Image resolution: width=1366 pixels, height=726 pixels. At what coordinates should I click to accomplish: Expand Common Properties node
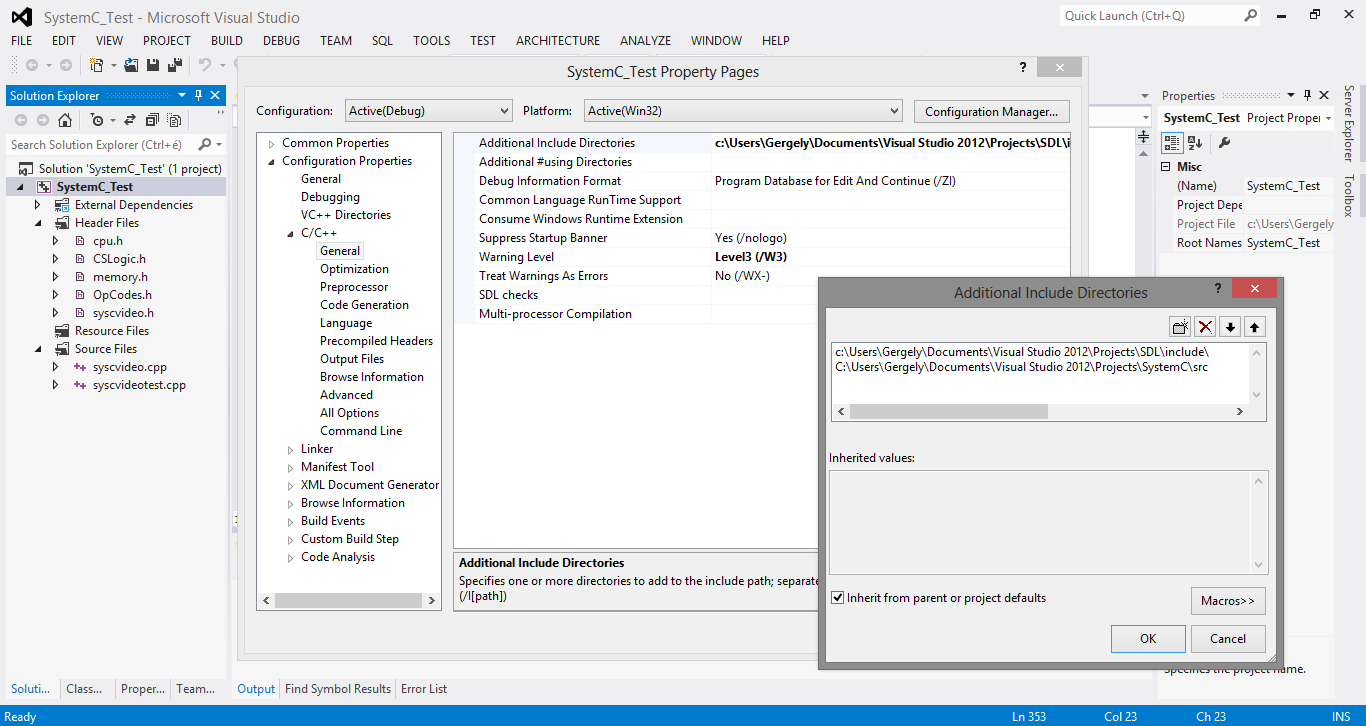coord(271,144)
